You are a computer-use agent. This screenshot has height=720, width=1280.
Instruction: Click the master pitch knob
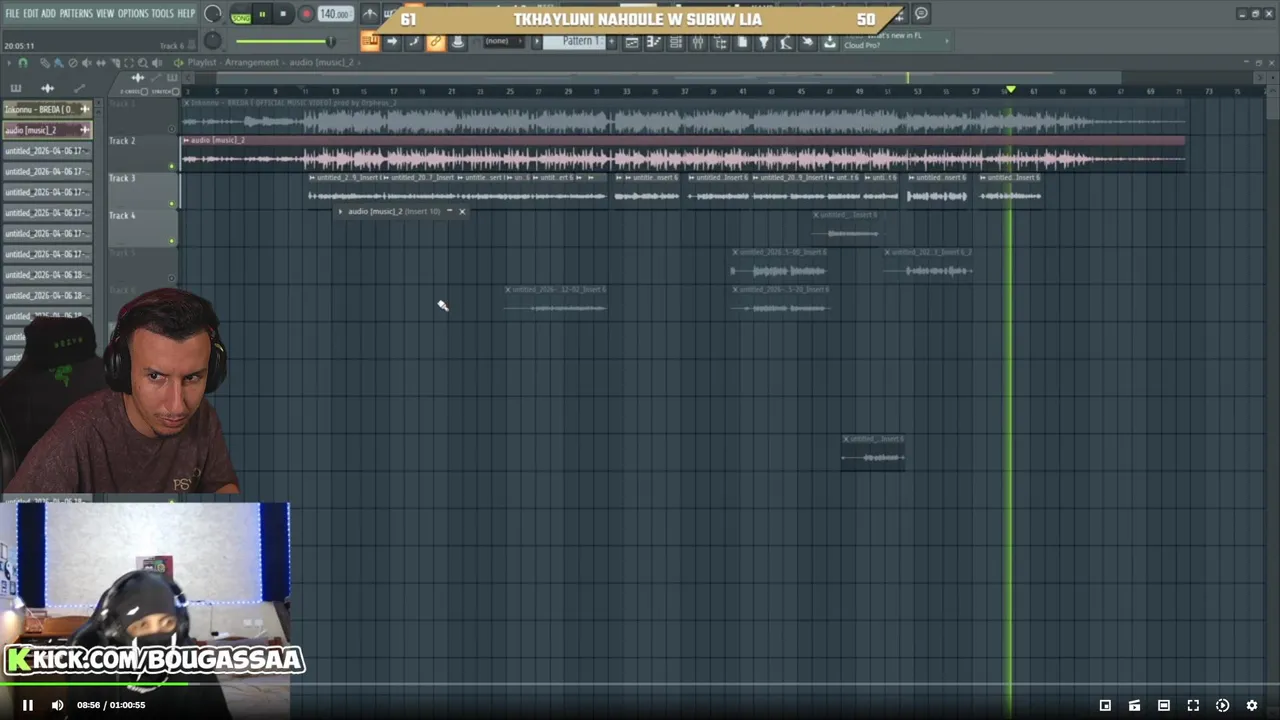pyautogui.click(x=213, y=40)
